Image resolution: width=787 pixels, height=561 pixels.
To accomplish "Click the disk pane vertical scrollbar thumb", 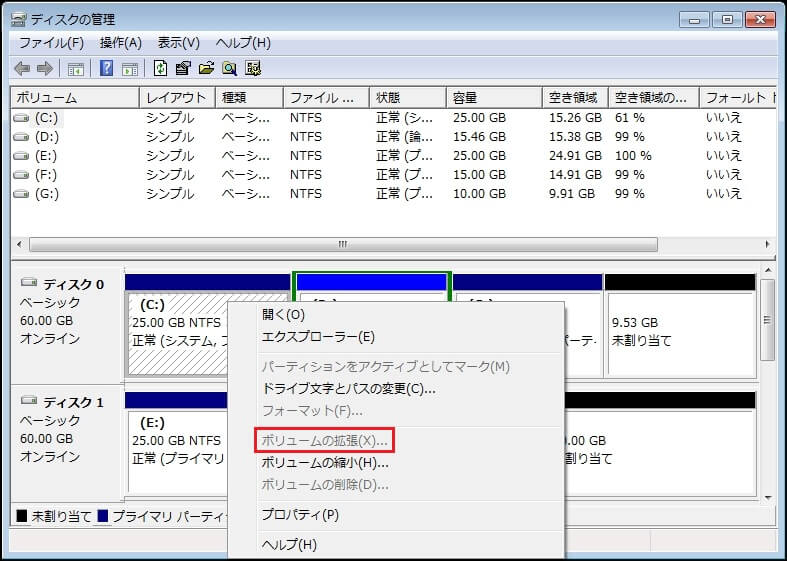I will pos(768,320).
